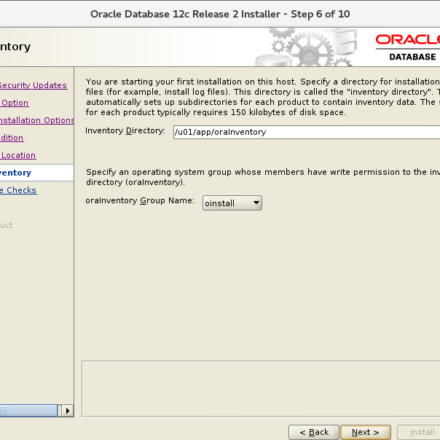
Task: Click the Back button
Action: [314, 432]
